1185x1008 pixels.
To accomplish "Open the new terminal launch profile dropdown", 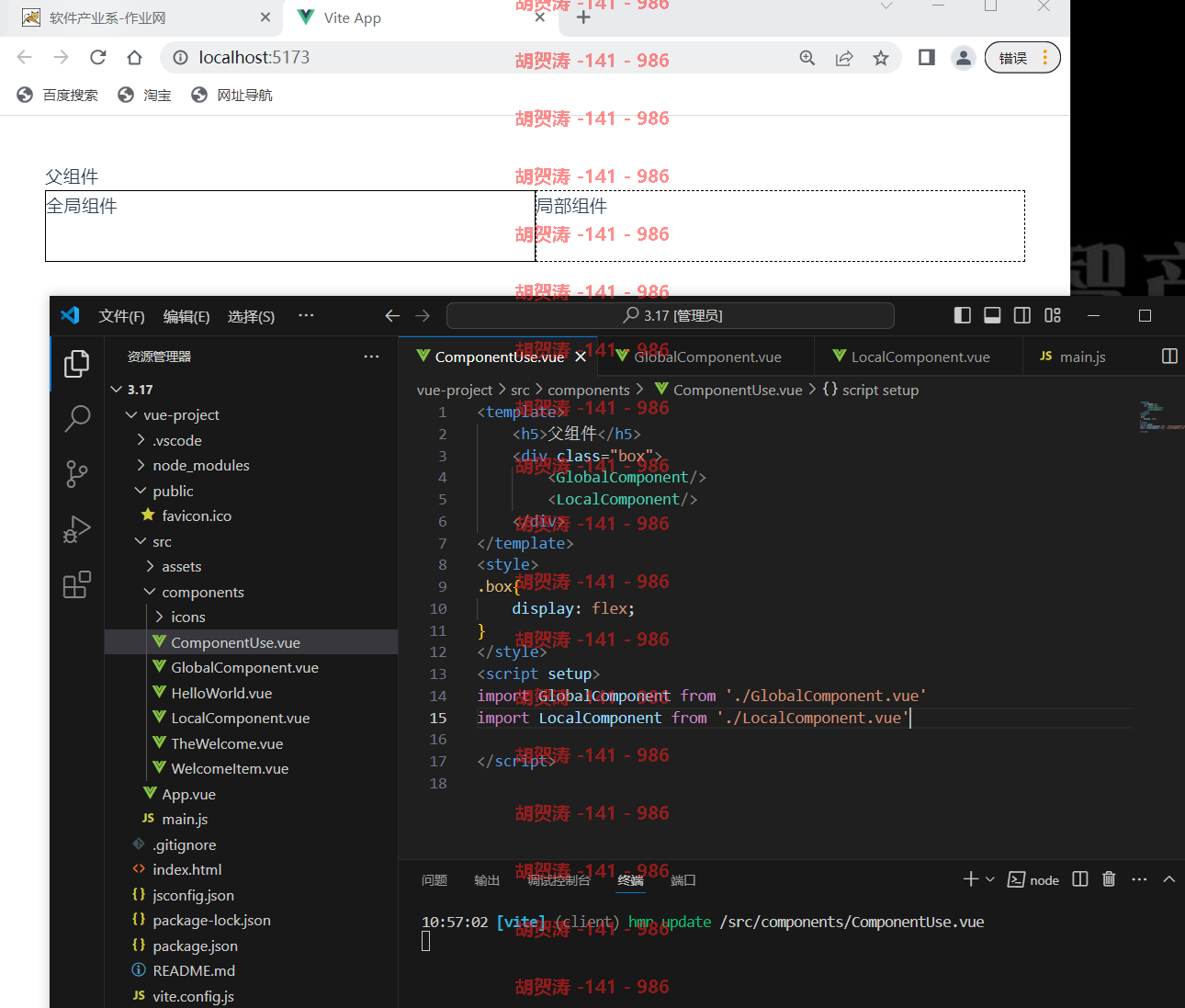I will click(x=990, y=879).
